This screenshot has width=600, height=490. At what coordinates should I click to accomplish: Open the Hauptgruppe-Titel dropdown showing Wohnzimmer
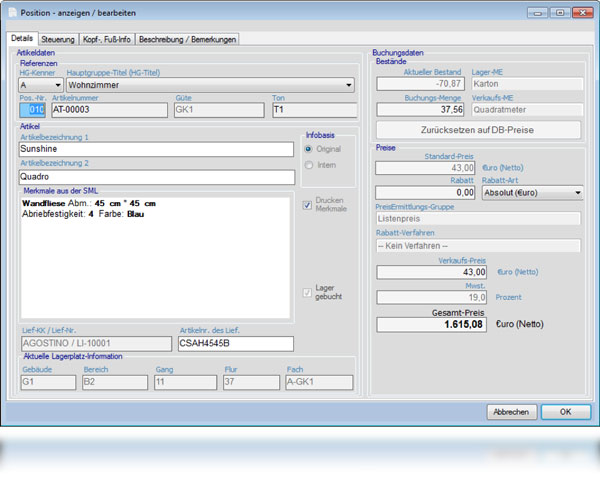210,85
